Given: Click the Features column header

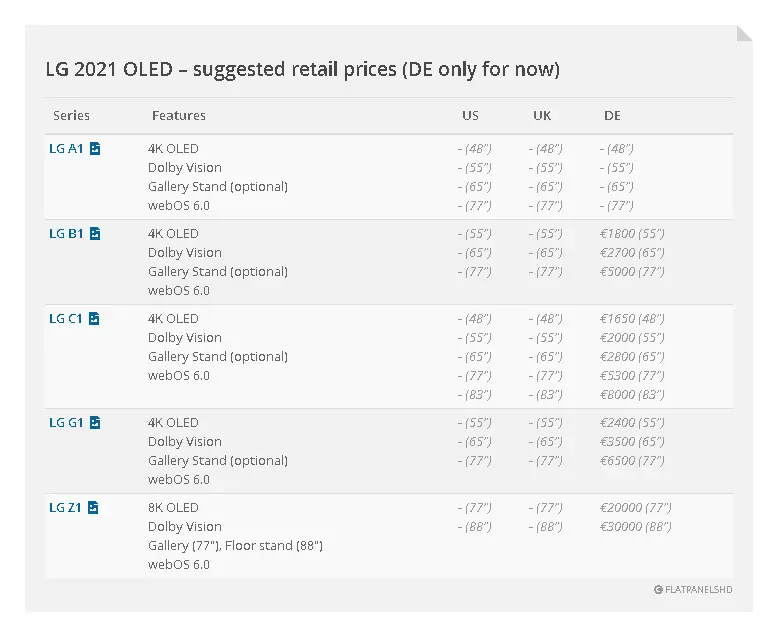Looking at the screenshot, I should point(179,116).
